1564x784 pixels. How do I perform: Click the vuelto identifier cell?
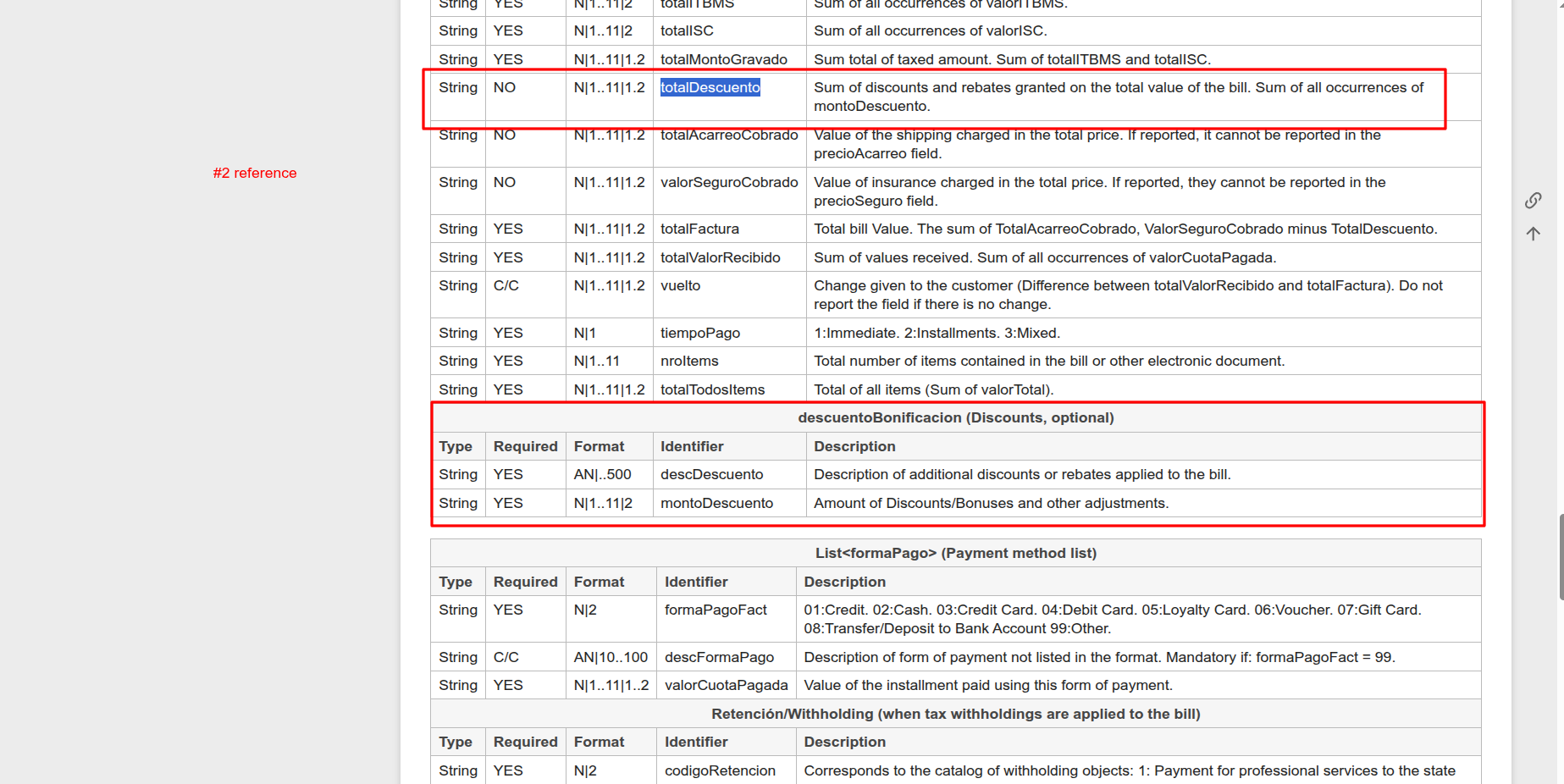click(680, 285)
